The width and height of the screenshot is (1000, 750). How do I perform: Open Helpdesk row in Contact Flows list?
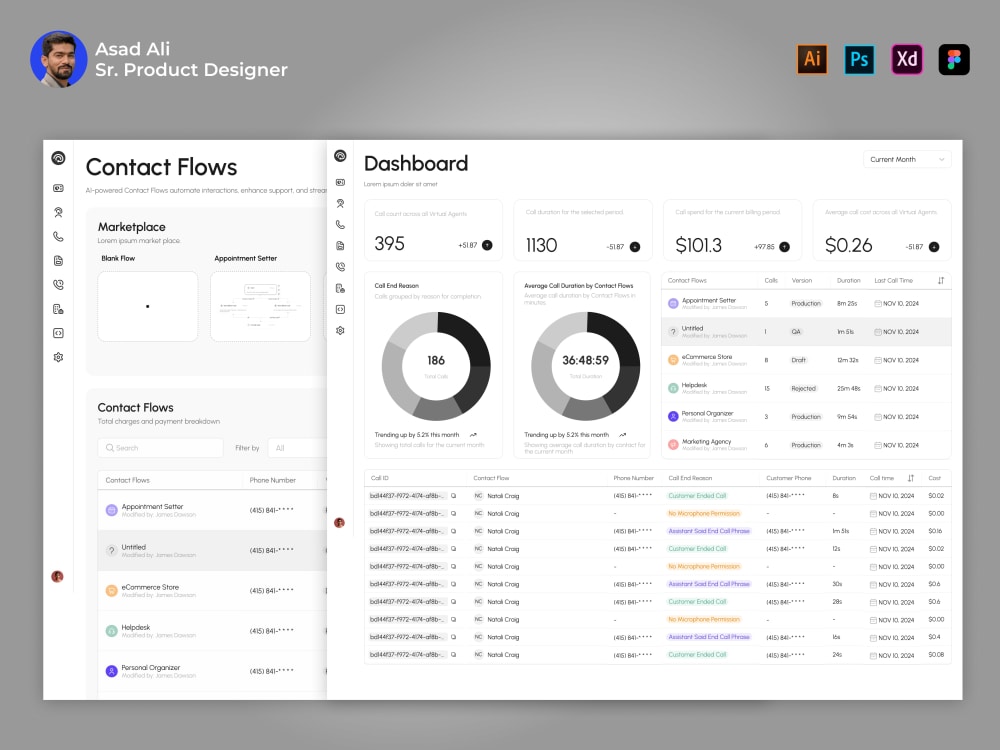(x=212, y=631)
